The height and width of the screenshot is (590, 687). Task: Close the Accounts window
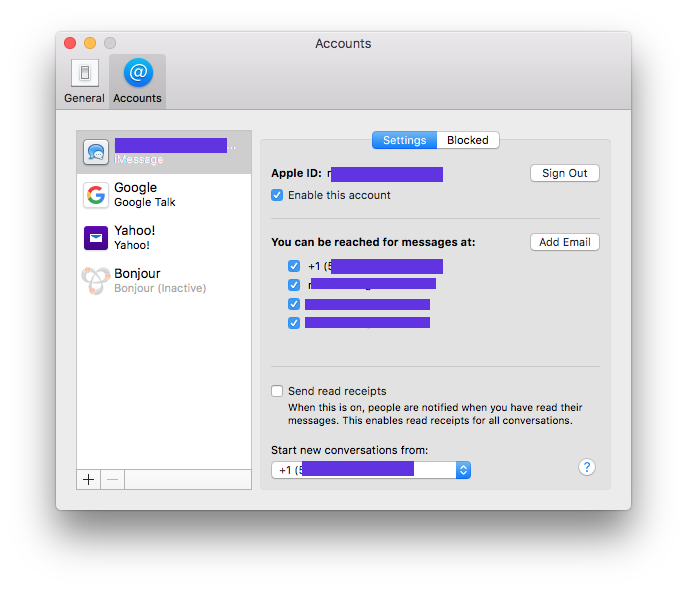[x=70, y=43]
